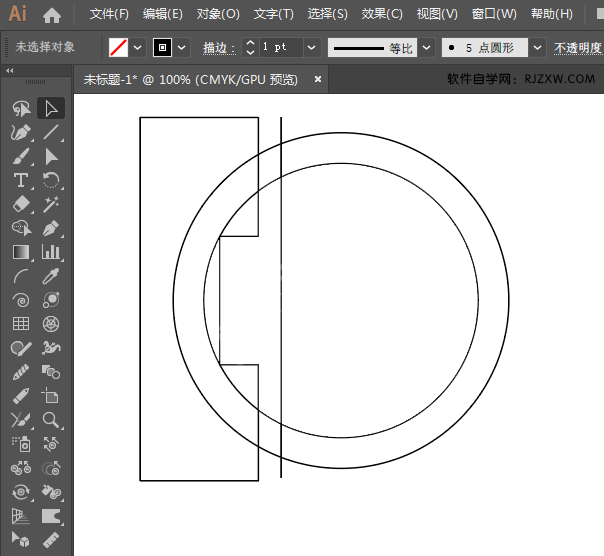This screenshot has height=556, width=604.
Task: Select the Column Graph tool
Action: coord(51,252)
